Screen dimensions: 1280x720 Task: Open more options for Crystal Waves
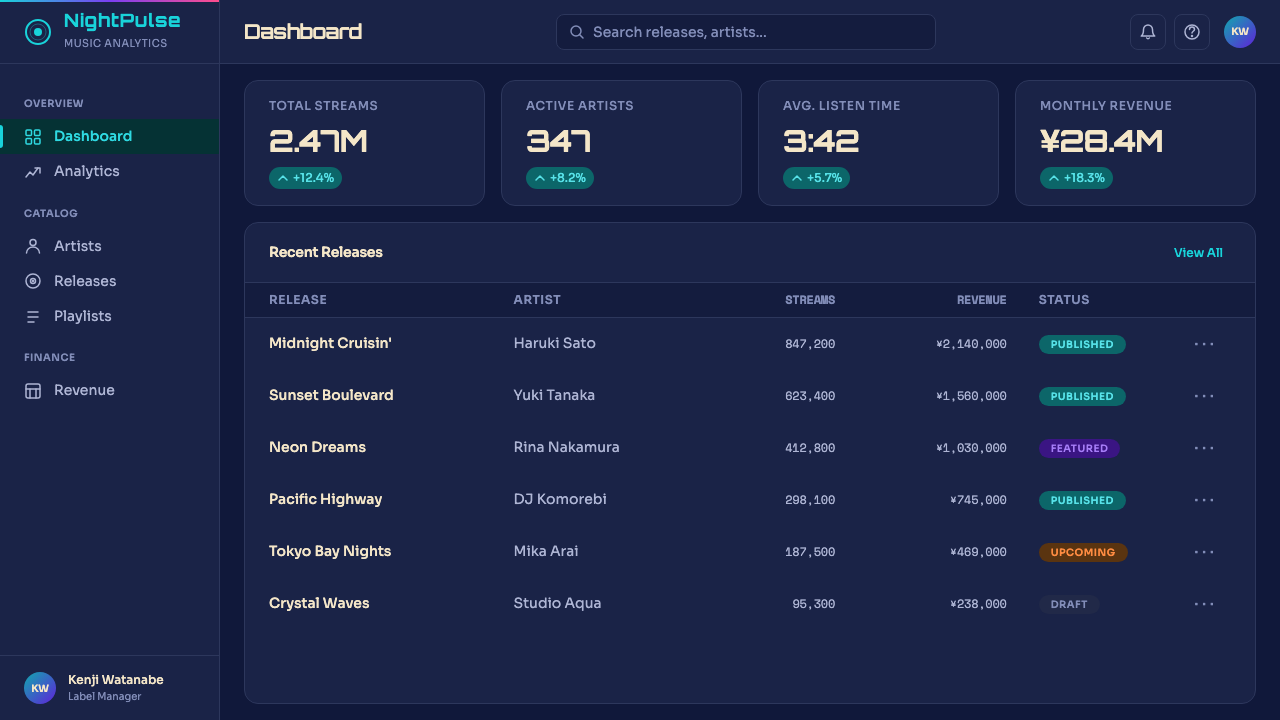coord(1204,604)
